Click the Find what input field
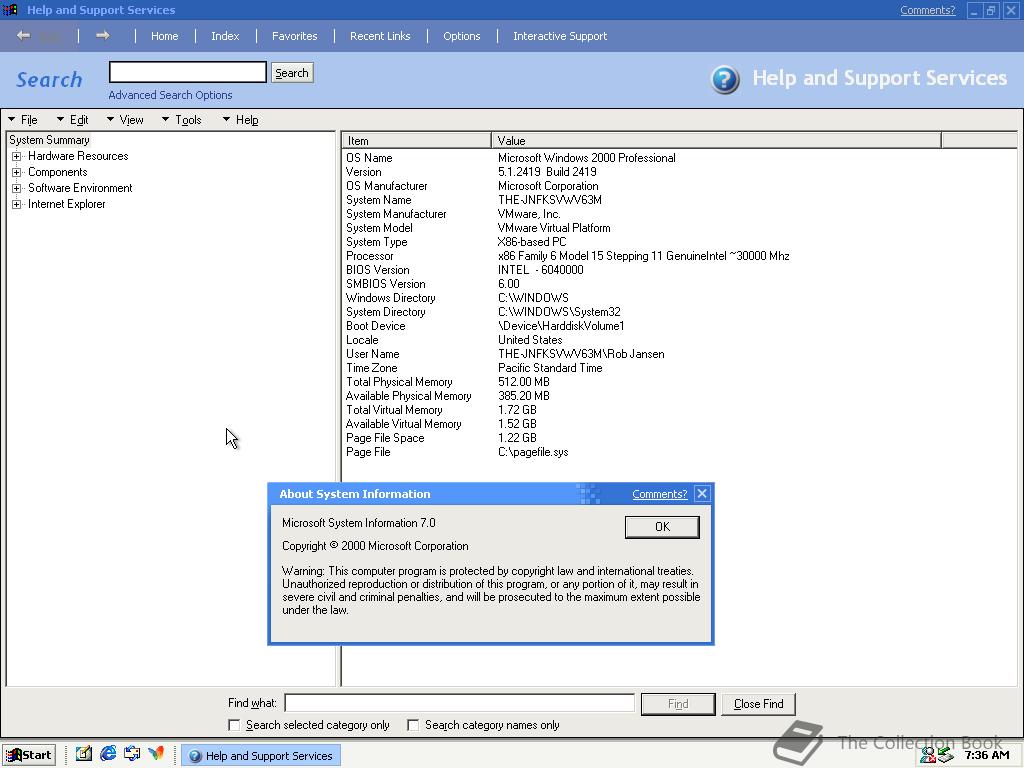Screen dimensions: 1024x768 click(460, 703)
